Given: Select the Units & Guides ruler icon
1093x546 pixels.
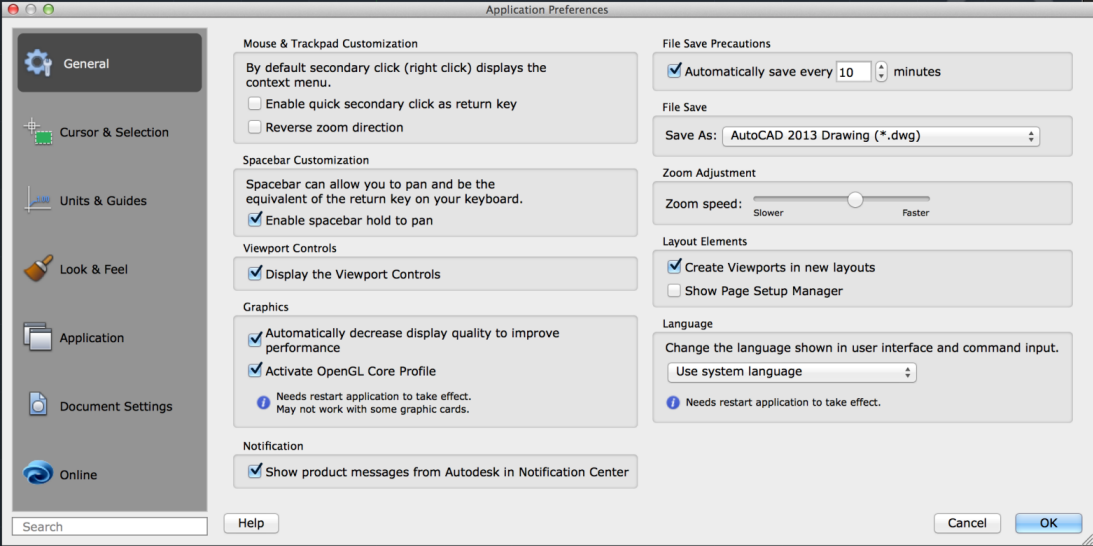Looking at the screenshot, I should click(38, 200).
